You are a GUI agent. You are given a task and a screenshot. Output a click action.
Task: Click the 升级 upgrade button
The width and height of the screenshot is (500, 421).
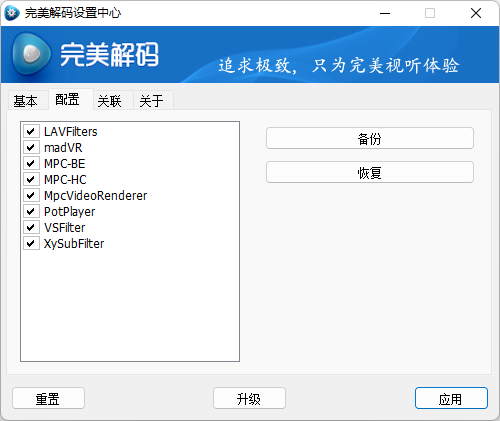point(249,398)
